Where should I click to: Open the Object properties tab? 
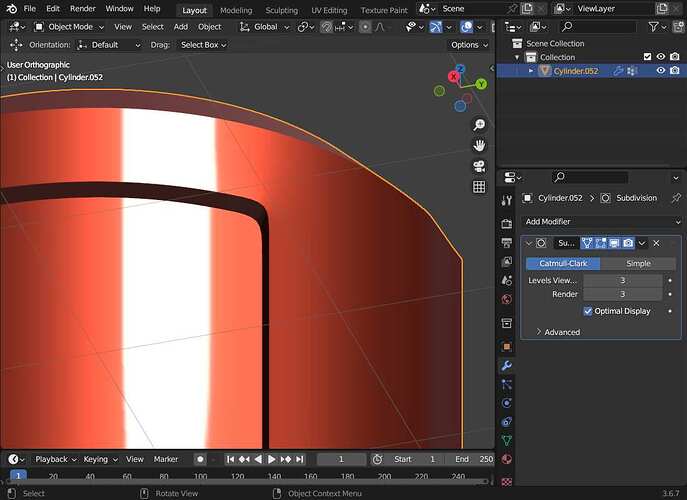[506, 347]
